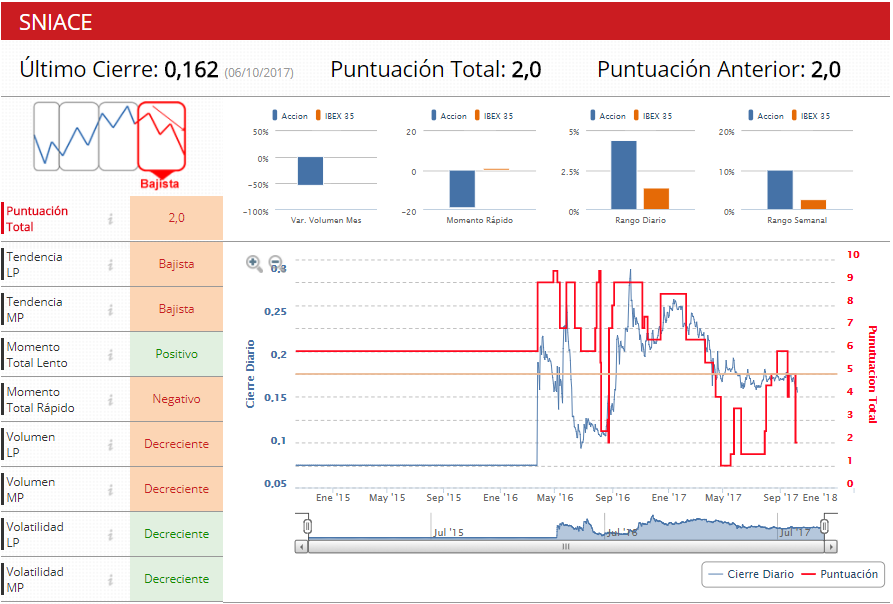The height and width of the screenshot is (604, 893).
Task: Click the Decreciente value for Volatilidad LP
Action: [x=177, y=534]
